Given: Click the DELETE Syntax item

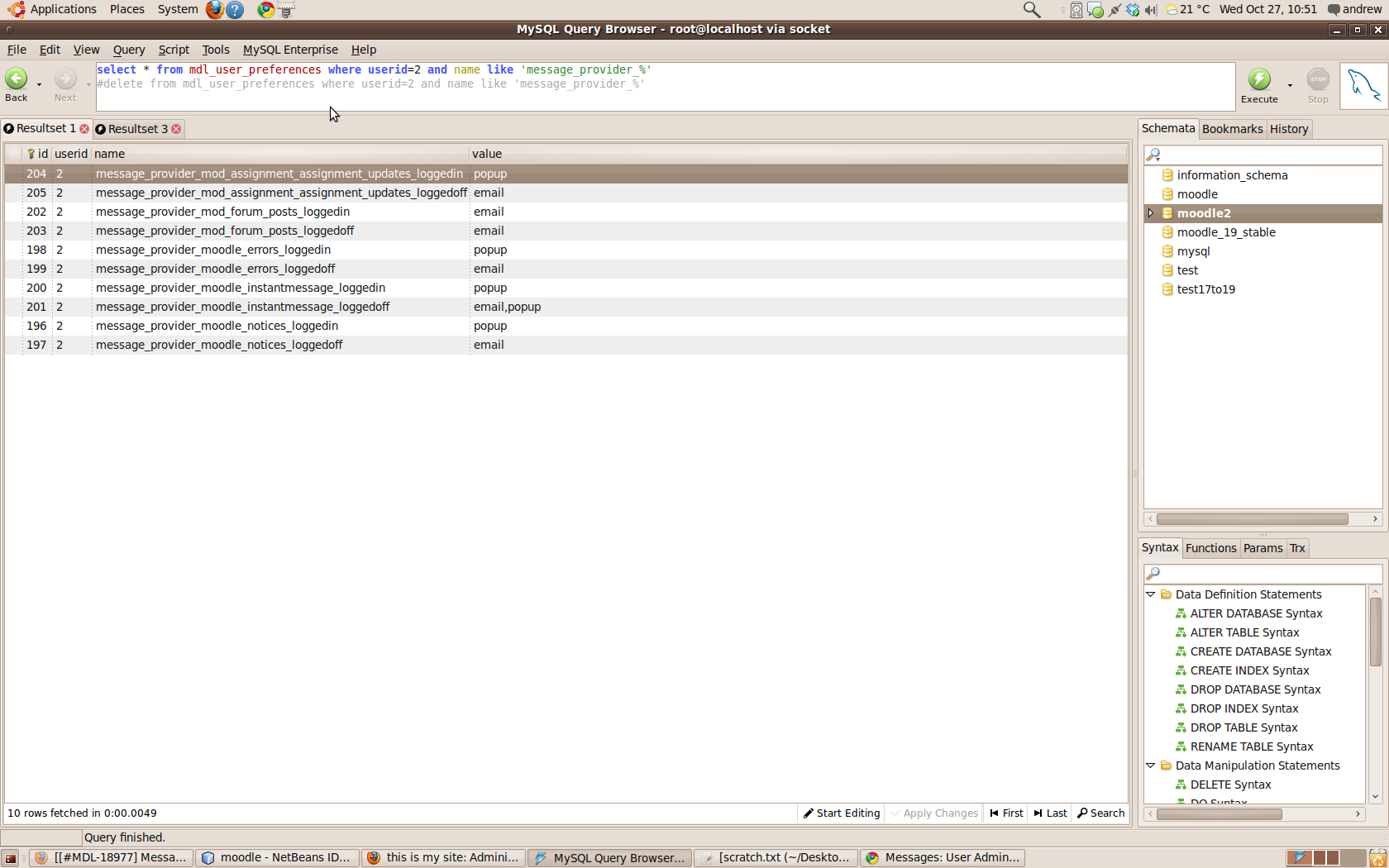Looking at the screenshot, I should point(1230,785).
